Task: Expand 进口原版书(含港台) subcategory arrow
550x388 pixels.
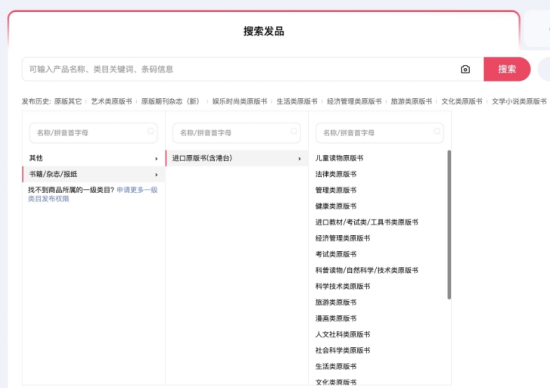Action: 300,159
